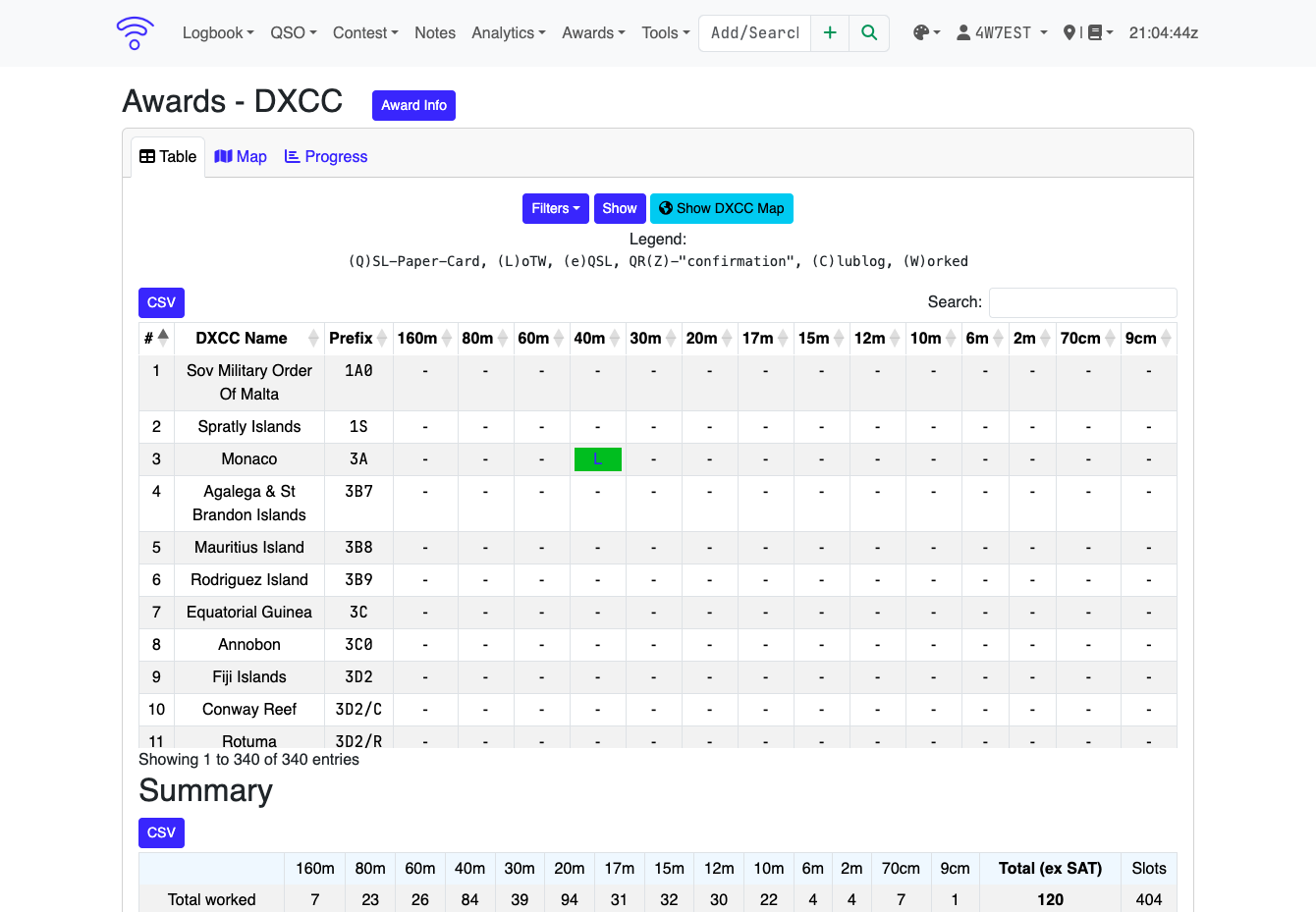This screenshot has width=1316, height=912.
Task: Click the Wavelog wifi logo icon
Action: point(135,32)
